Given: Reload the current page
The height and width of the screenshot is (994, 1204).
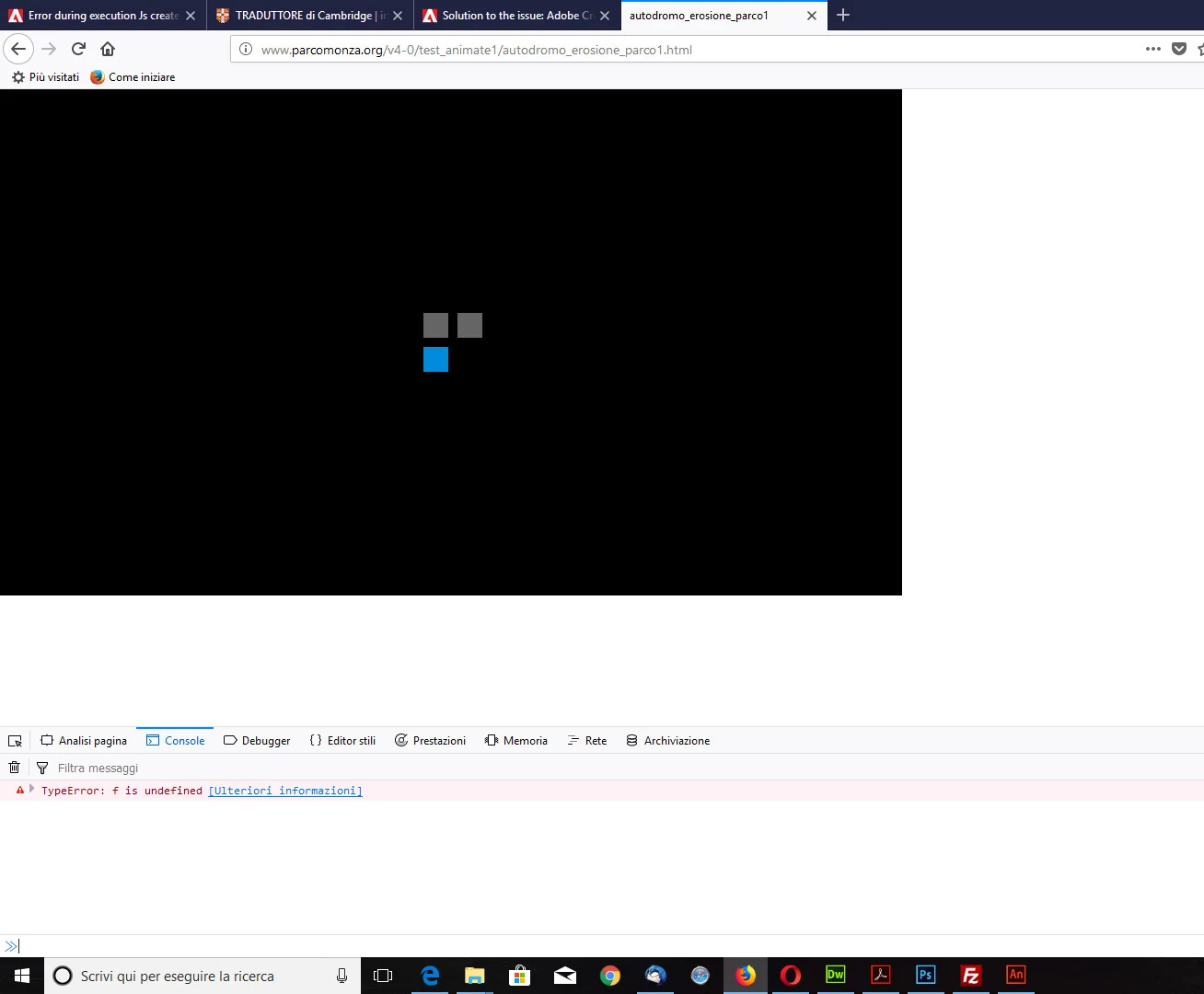Looking at the screenshot, I should [78, 49].
